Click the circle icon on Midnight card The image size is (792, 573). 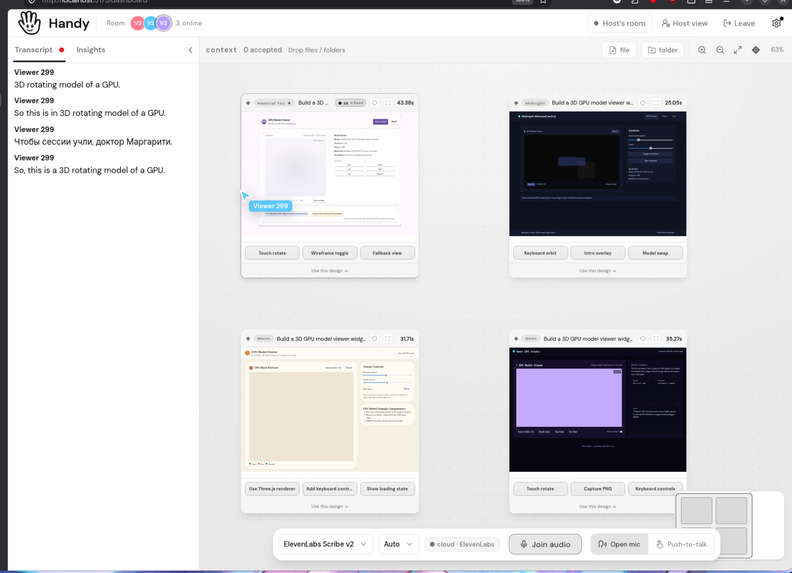coord(643,103)
